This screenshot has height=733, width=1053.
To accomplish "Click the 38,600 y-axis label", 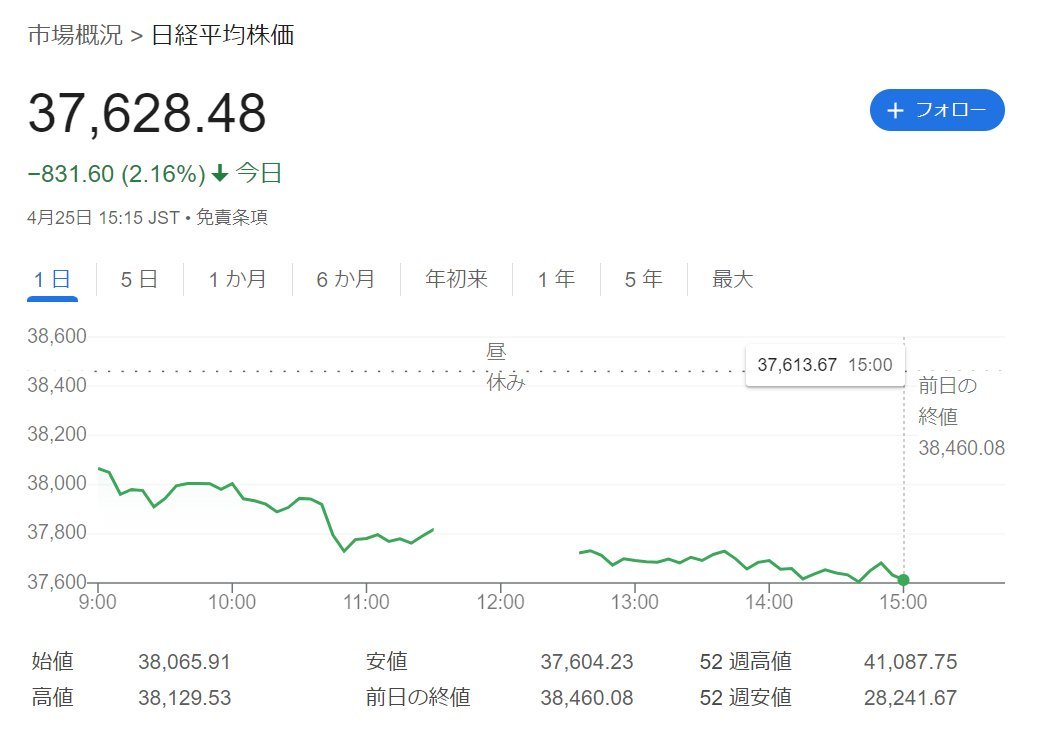I will pos(57,336).
